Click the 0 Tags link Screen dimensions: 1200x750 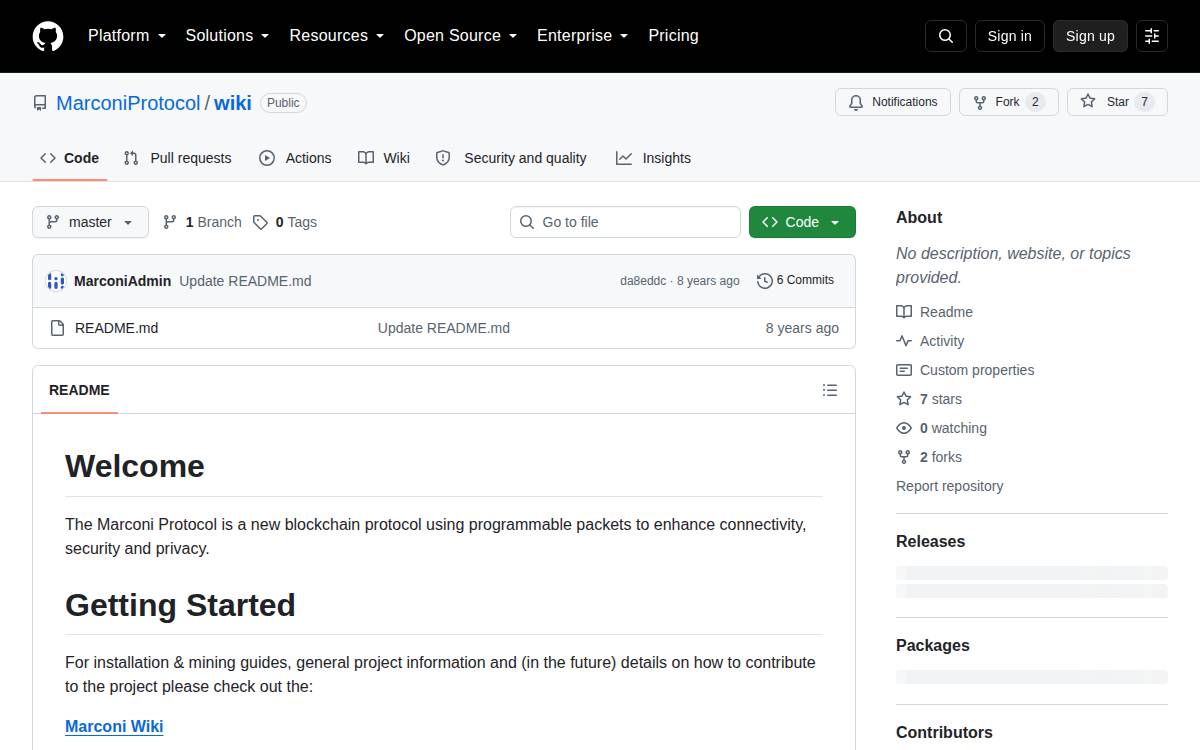[x=285, y=222]
